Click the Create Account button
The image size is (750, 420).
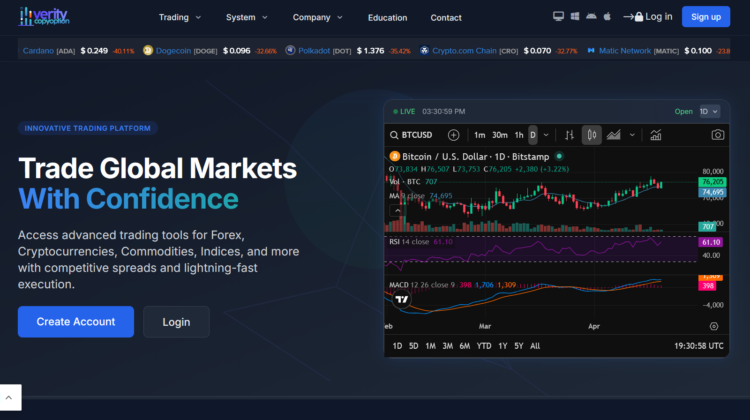click(x=76, y=321)
